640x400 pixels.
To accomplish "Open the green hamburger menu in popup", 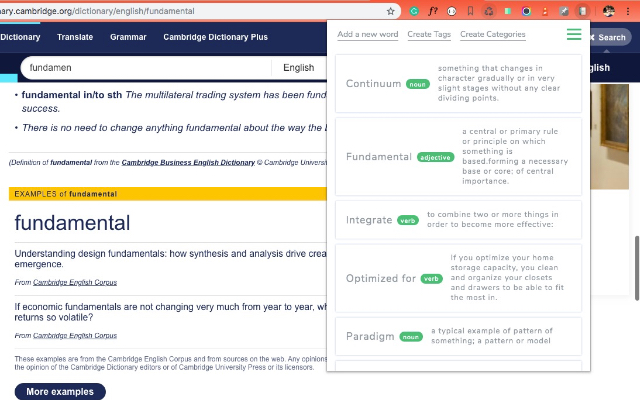I will (x=574, y=34).
